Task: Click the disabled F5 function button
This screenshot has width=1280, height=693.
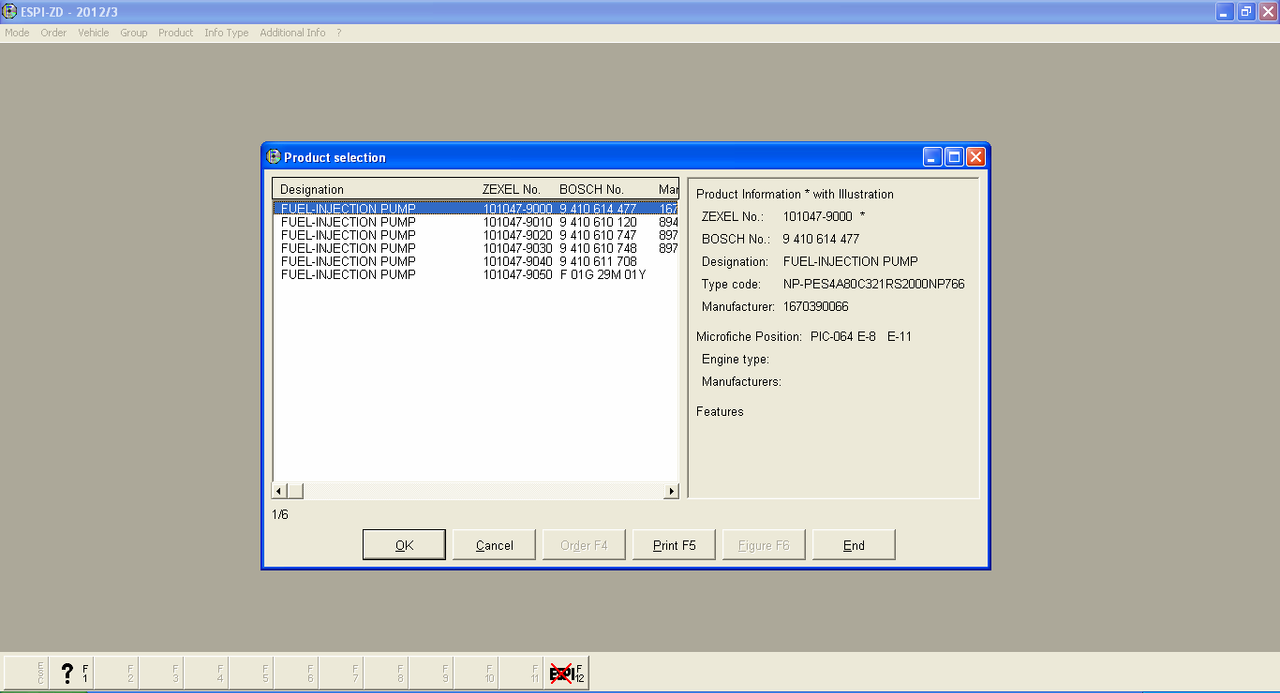Action: coord(251,672)
